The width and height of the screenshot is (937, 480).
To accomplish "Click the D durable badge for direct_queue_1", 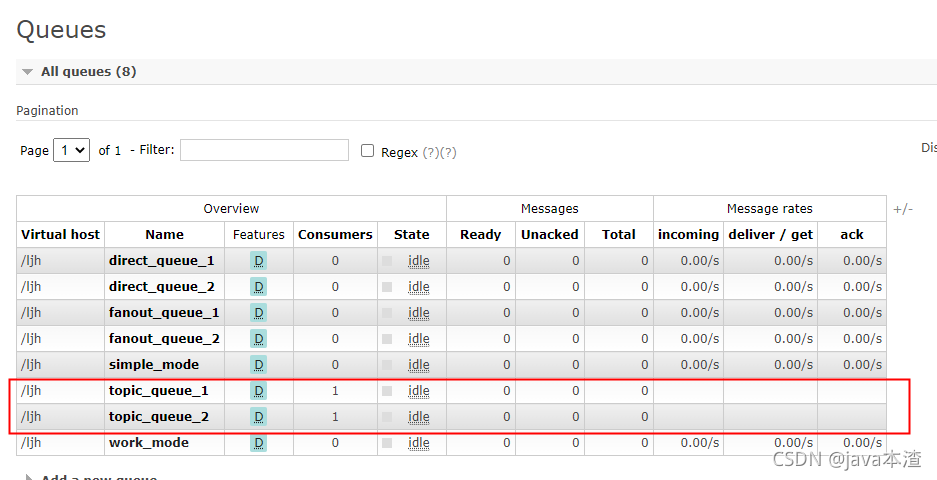I will [x=258, y=261].
